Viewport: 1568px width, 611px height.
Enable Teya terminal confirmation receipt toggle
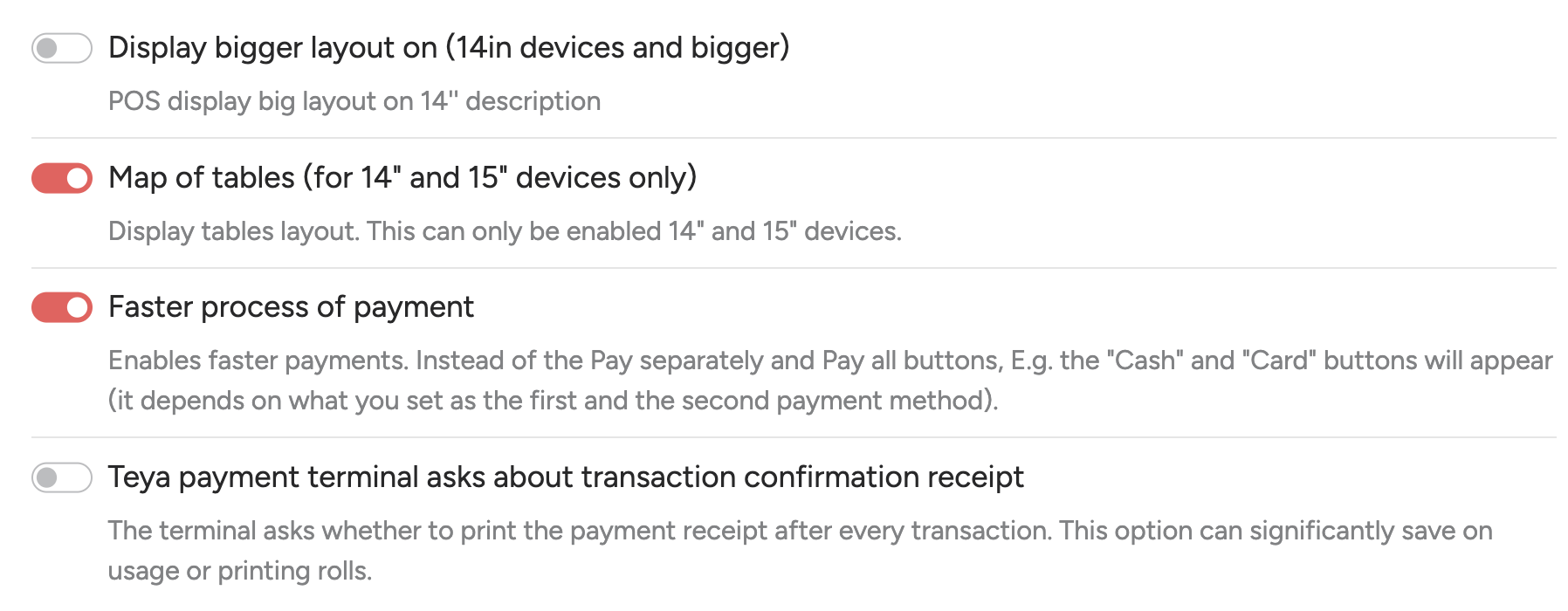[x=61, y=477]
